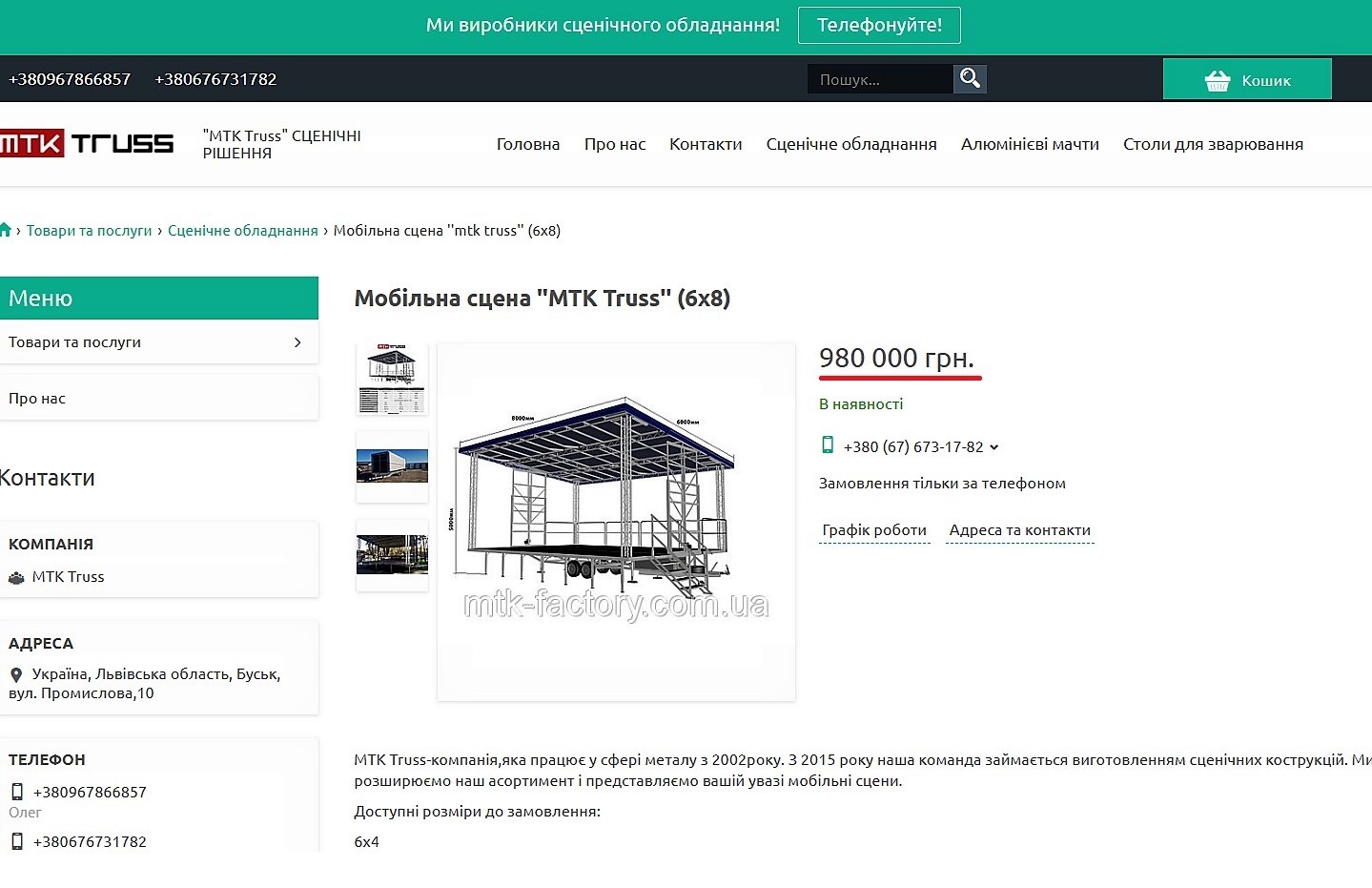The height and width of the screenshot is (888, 1372).
Task: Open the Графік роботи popup link
Action: pyautogui.click(x=874, y=530)
